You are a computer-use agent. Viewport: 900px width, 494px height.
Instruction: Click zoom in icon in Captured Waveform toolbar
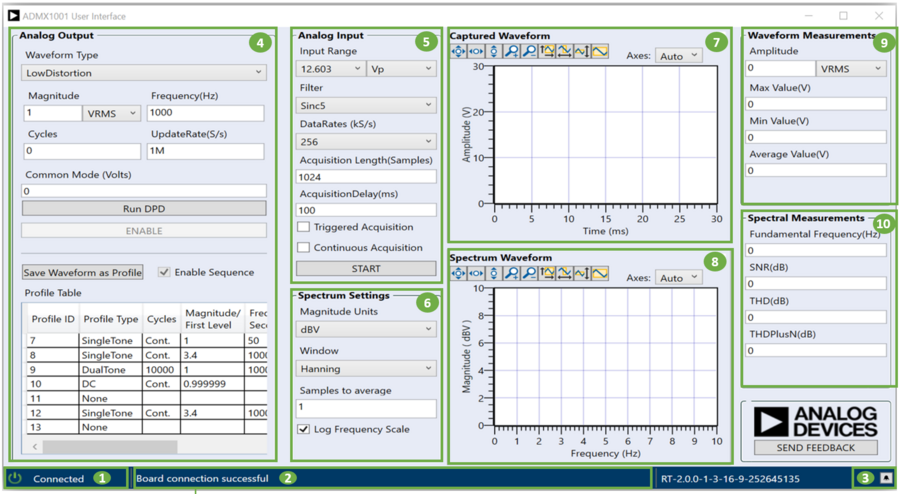coord(511,51)
